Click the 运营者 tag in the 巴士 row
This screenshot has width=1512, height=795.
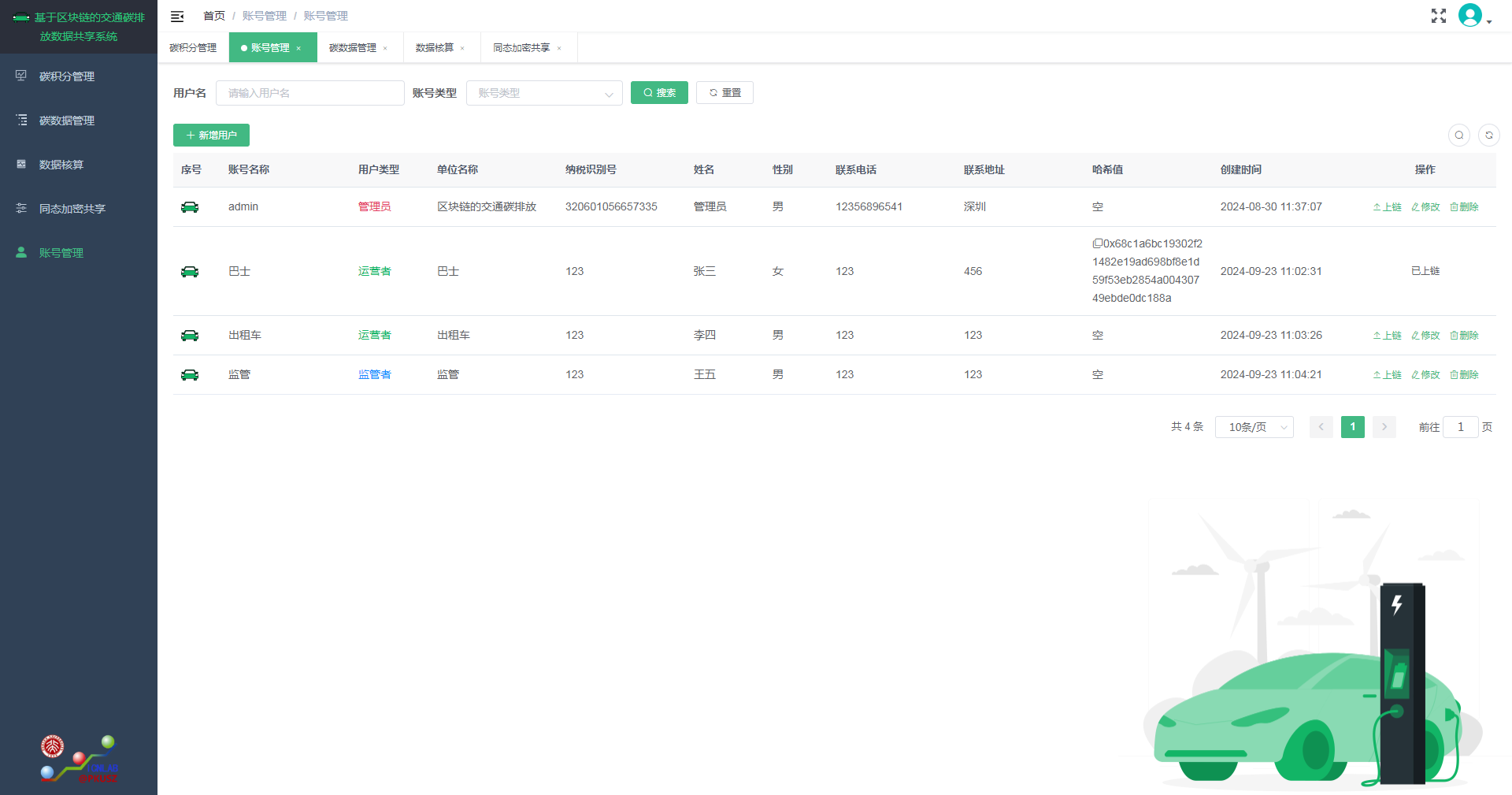[x=375, y=272]
